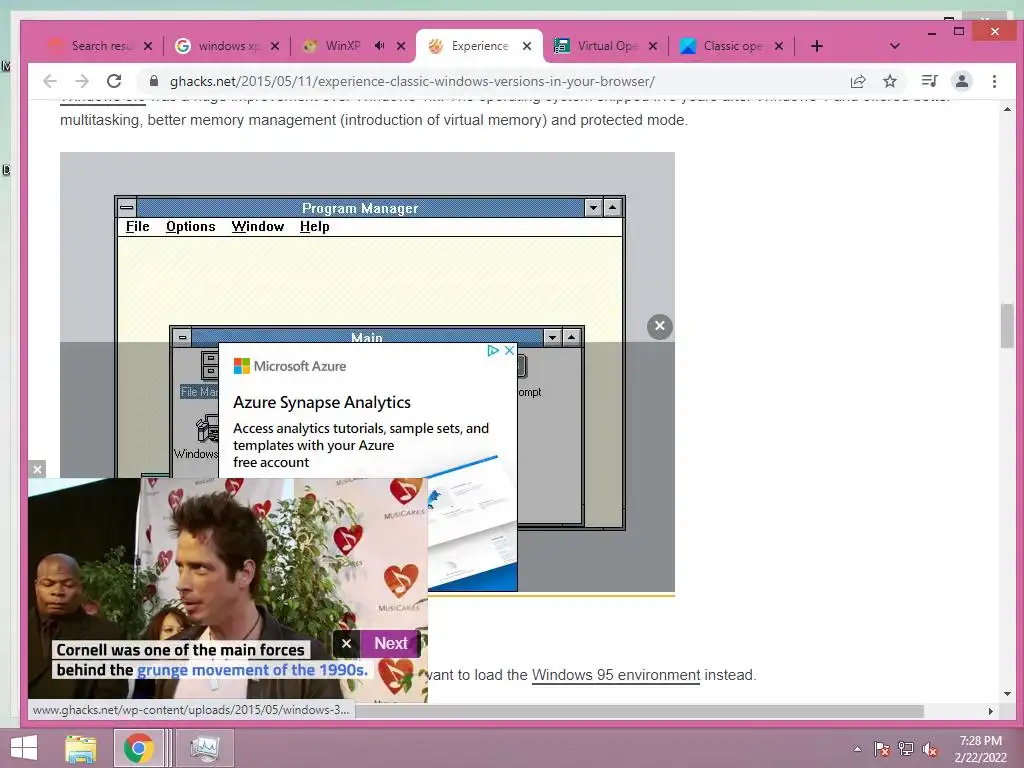The image size is (1024, 768).
Task: Open Chrome's three-dot menu
Action: click(994, 81)
